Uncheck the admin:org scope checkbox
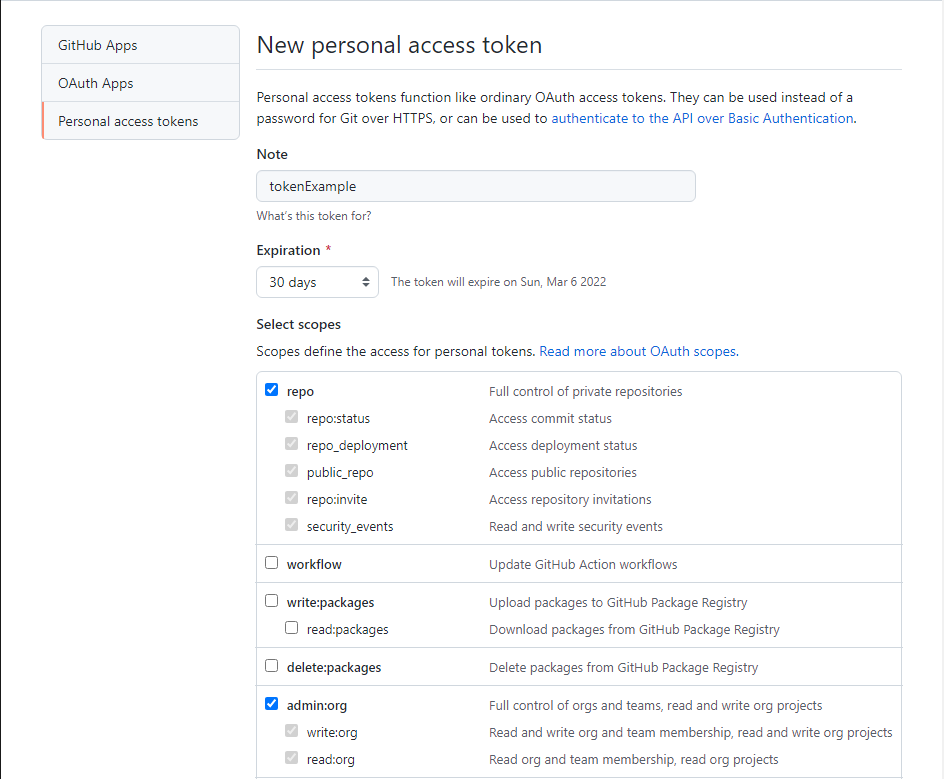Screen dimensions: 944x779 [x=272, y=704]
